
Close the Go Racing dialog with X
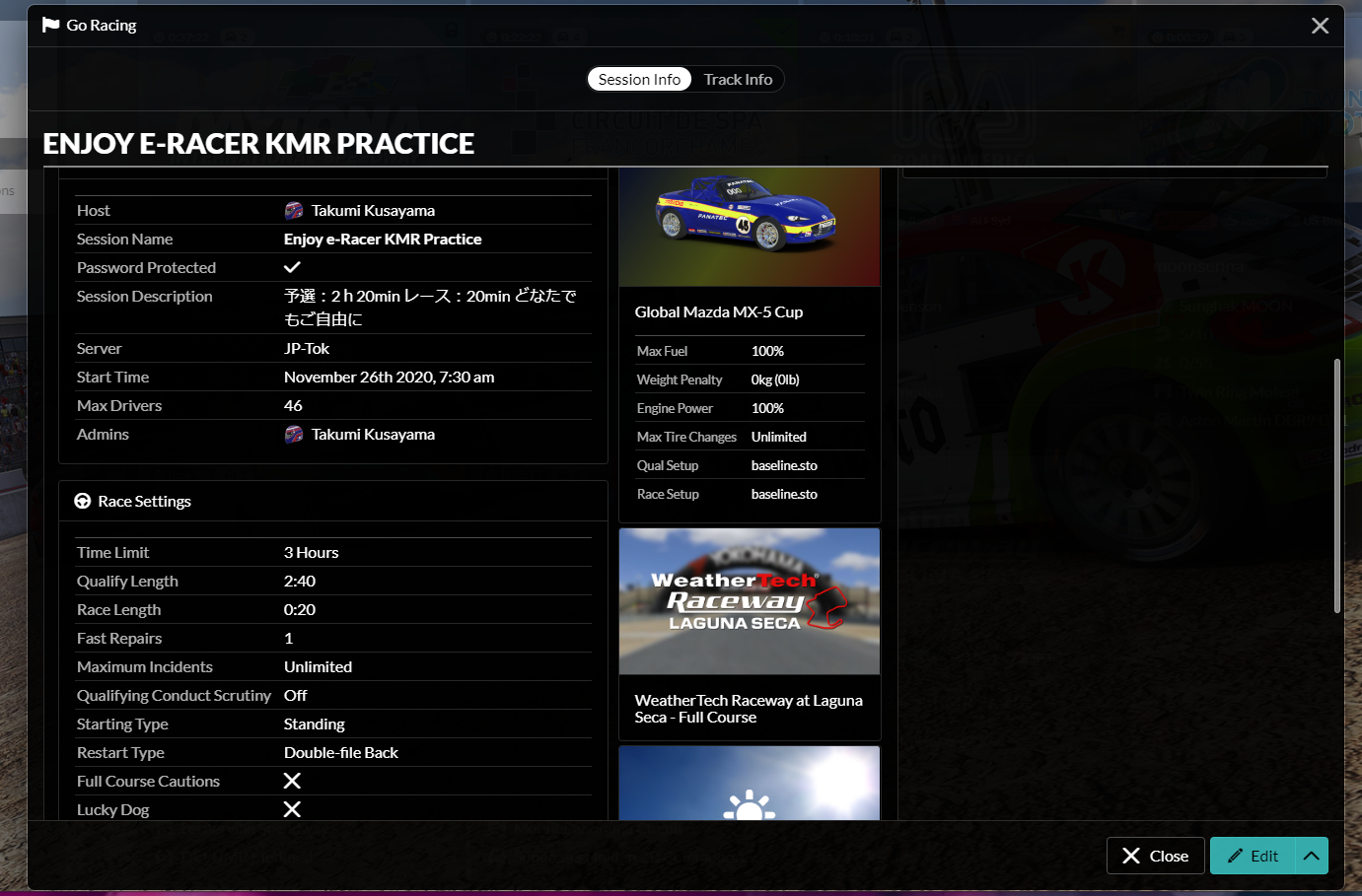pos(1320,26)
